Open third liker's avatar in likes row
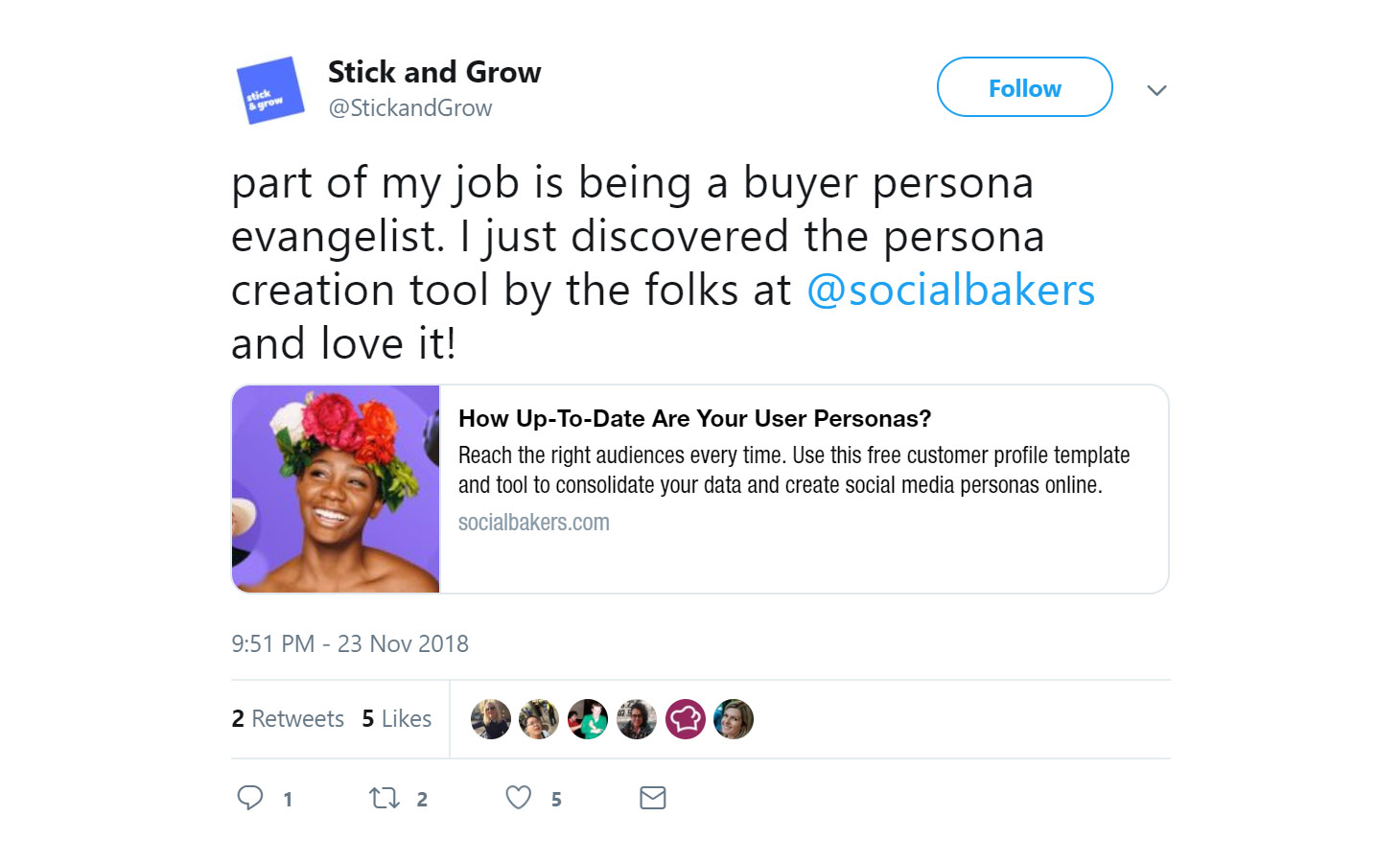 (588, 719)
